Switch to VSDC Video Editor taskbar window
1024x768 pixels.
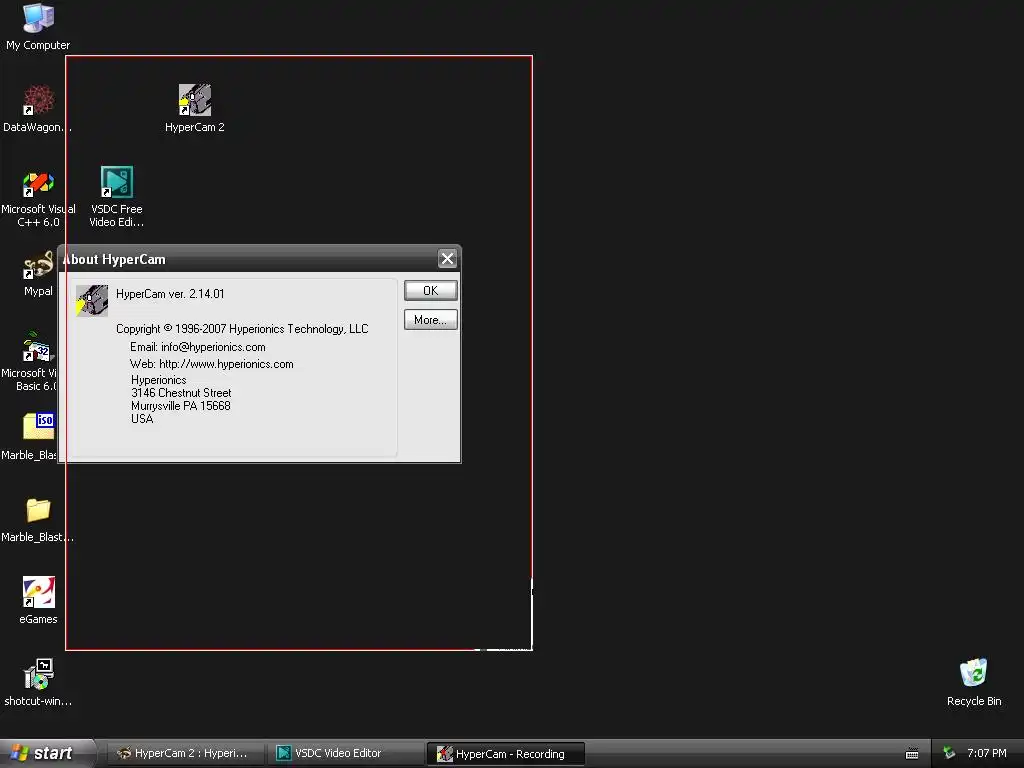(x=344, y=753)
